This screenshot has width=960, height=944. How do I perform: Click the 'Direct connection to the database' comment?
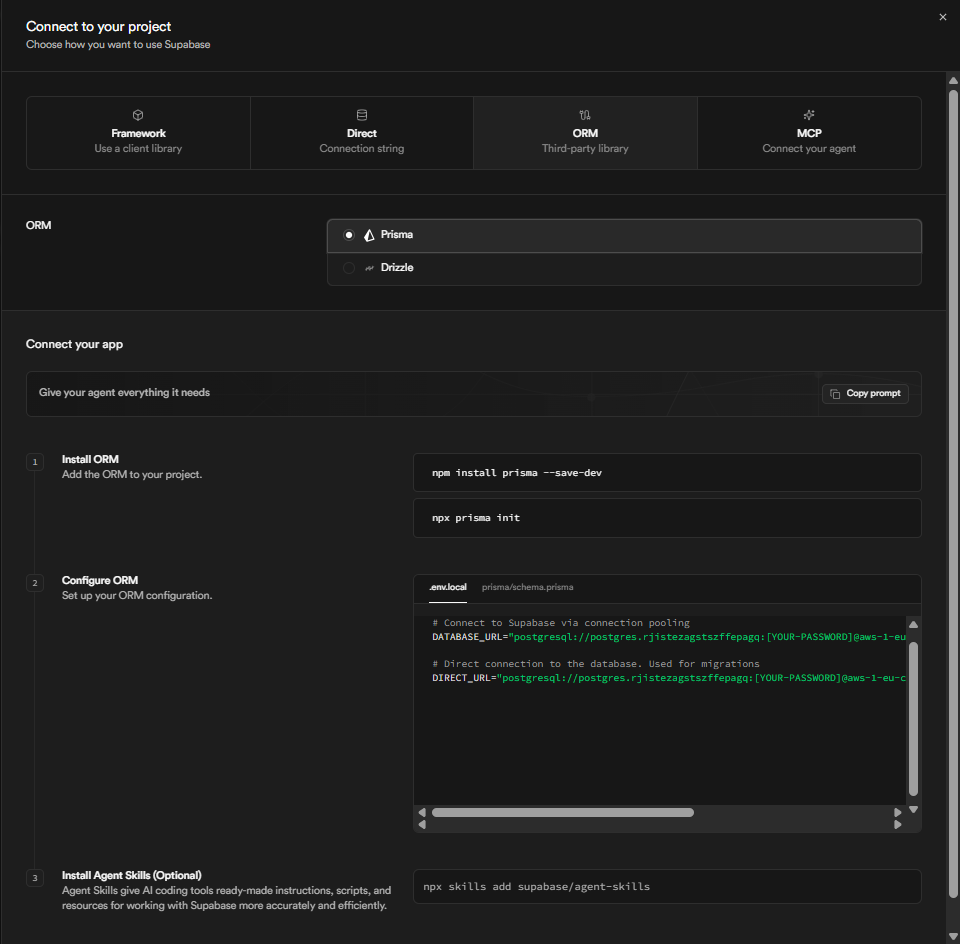596,664
